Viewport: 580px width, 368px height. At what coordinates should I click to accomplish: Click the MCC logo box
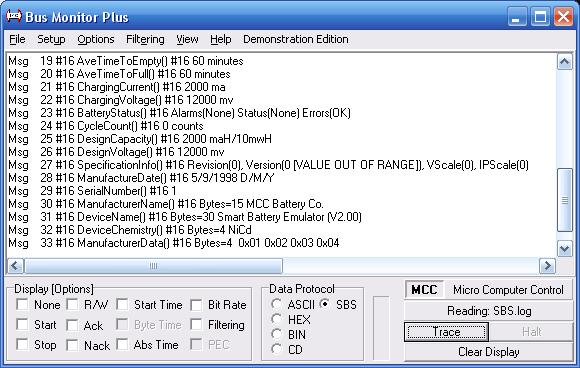[424, 290]
